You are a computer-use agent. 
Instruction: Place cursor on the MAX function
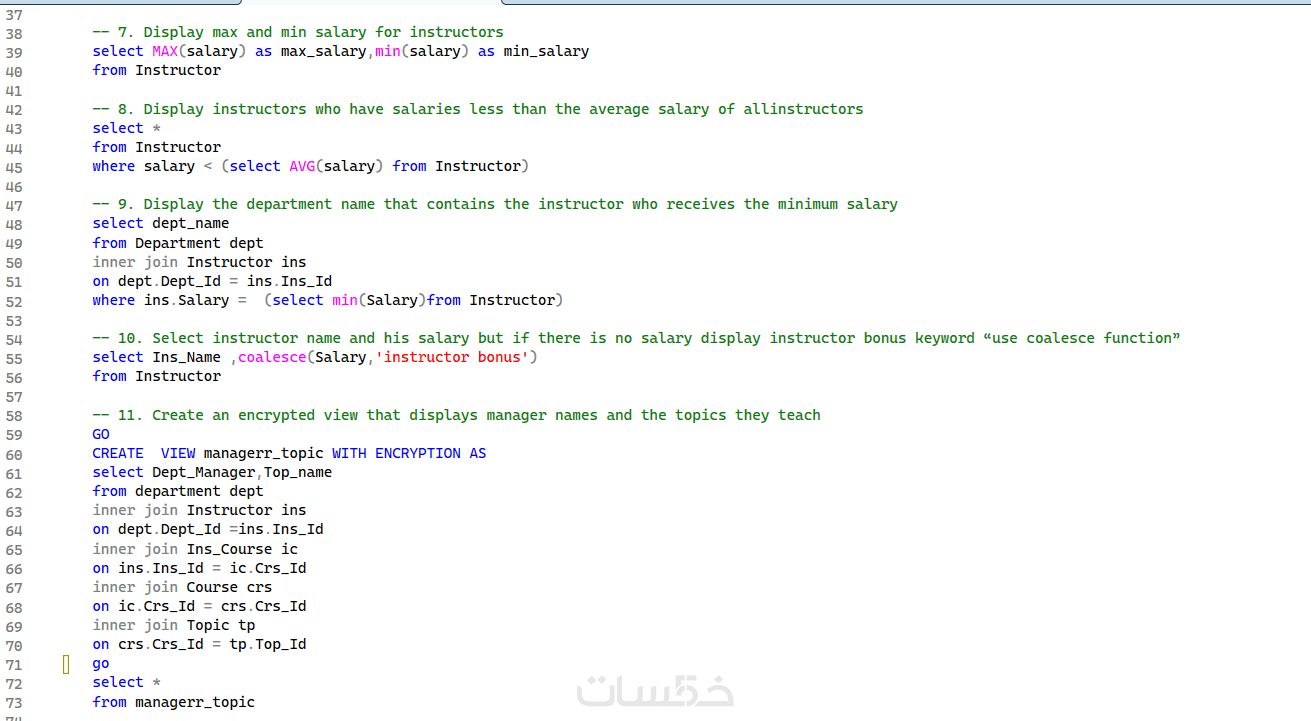(x=165, y=51)
